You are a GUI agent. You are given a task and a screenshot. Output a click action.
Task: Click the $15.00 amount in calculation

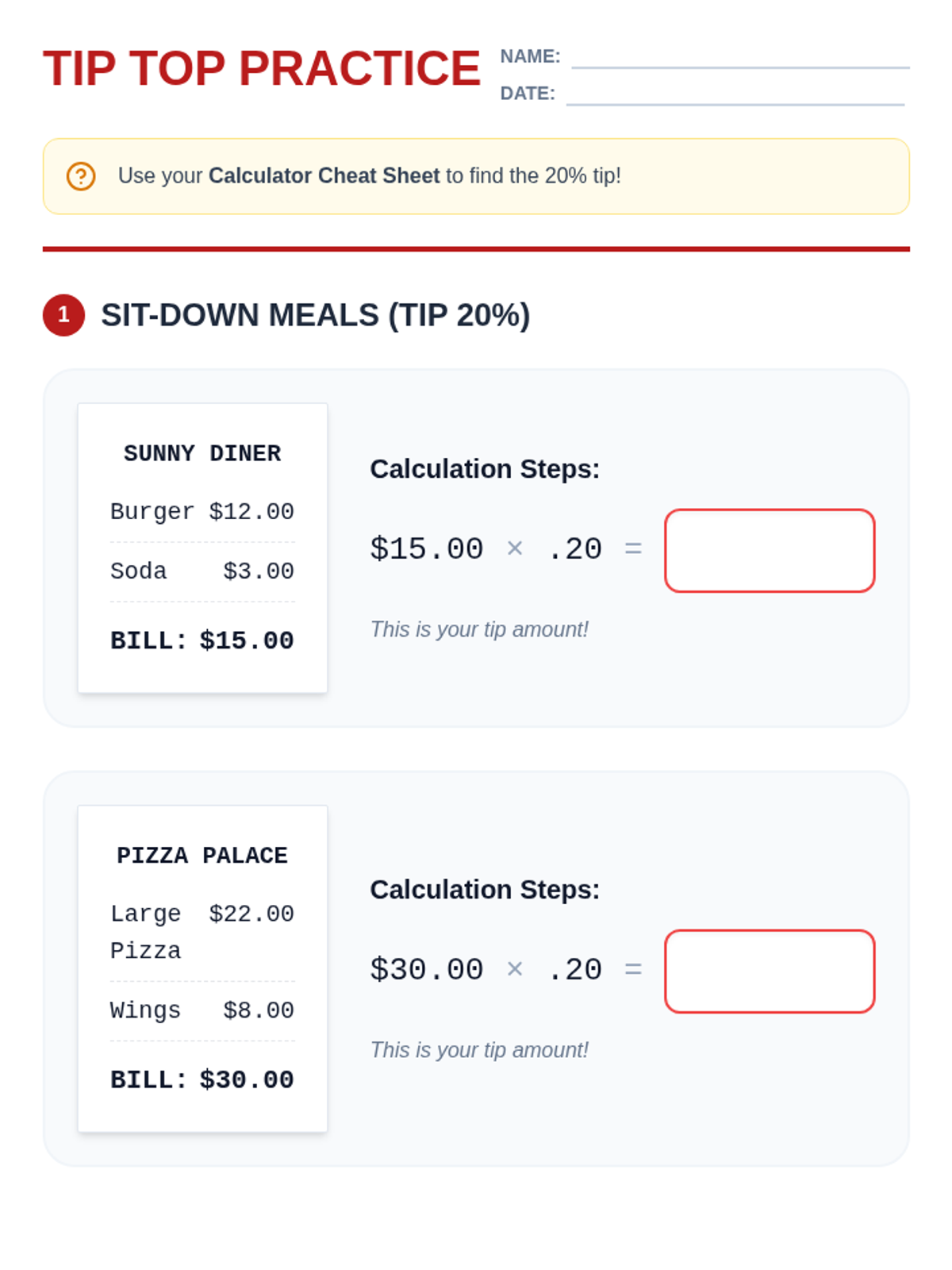(426, 549)
